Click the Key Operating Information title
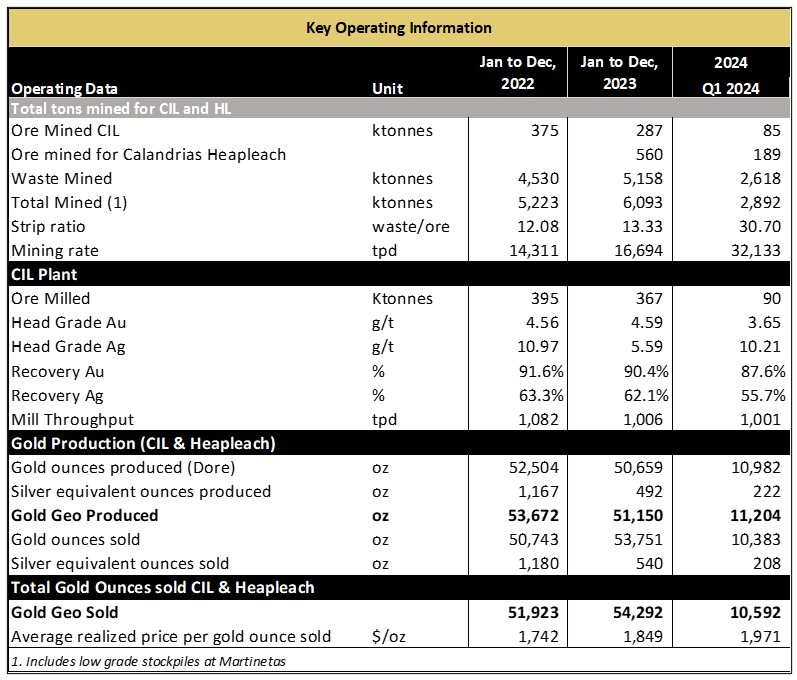 coord(398,27)
